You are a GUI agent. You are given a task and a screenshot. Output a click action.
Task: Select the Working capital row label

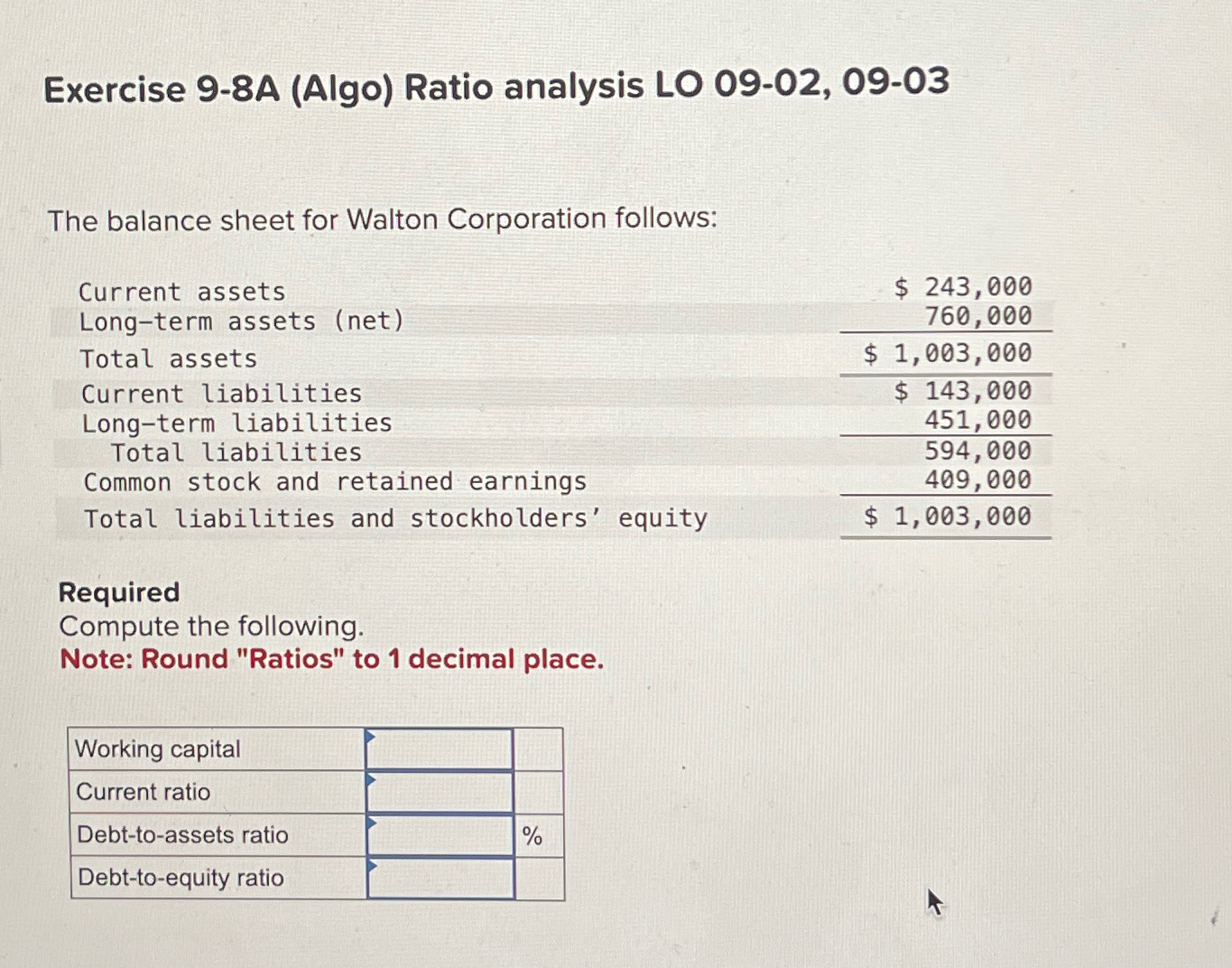click(158, 749)
